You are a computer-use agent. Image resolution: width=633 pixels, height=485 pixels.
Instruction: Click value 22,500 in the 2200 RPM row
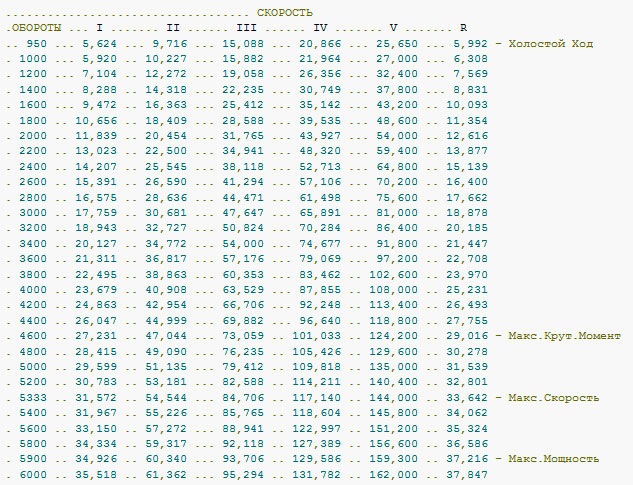point(166,151)
